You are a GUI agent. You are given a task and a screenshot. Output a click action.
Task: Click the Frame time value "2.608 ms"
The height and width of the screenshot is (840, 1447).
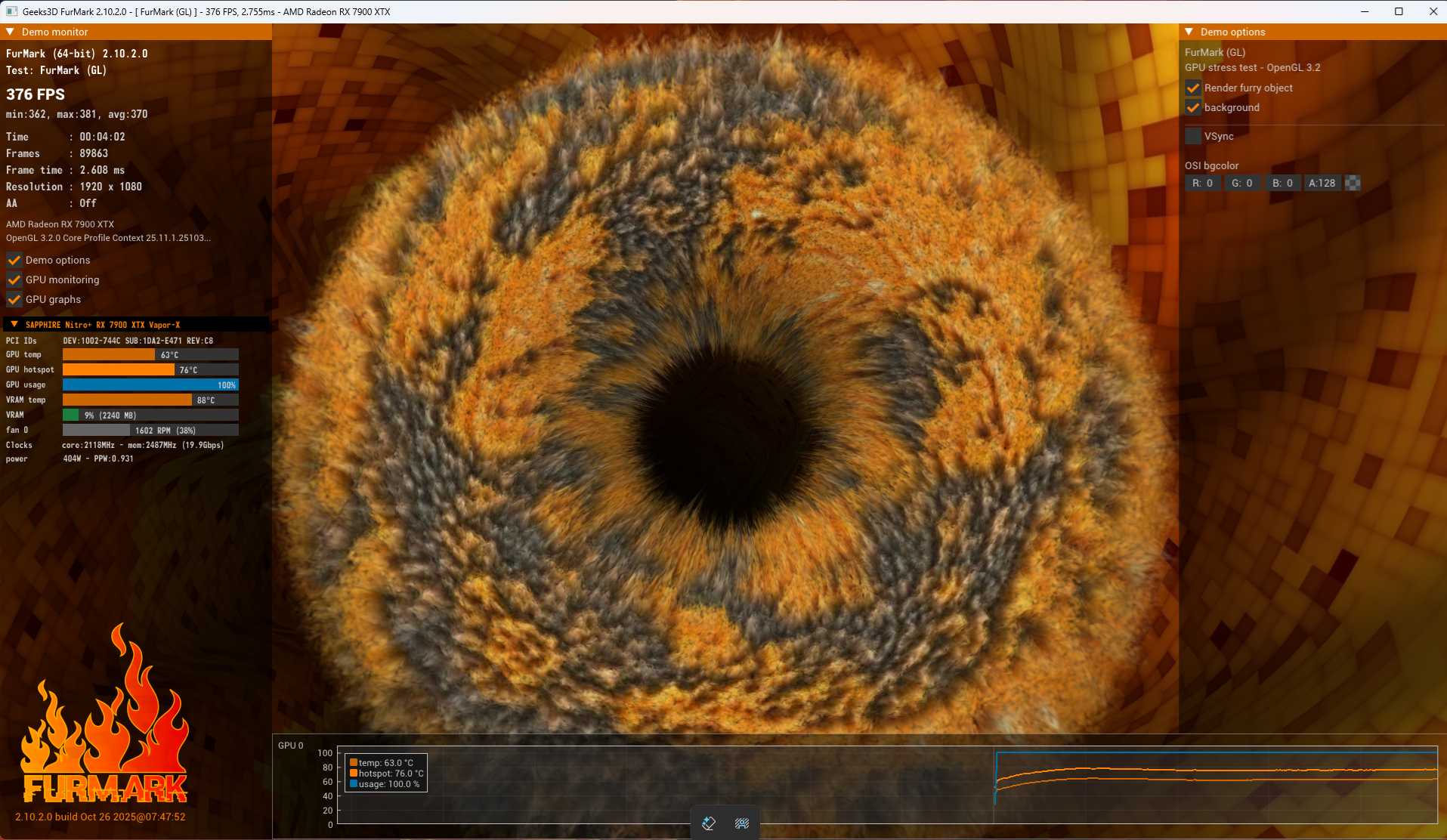102,170
